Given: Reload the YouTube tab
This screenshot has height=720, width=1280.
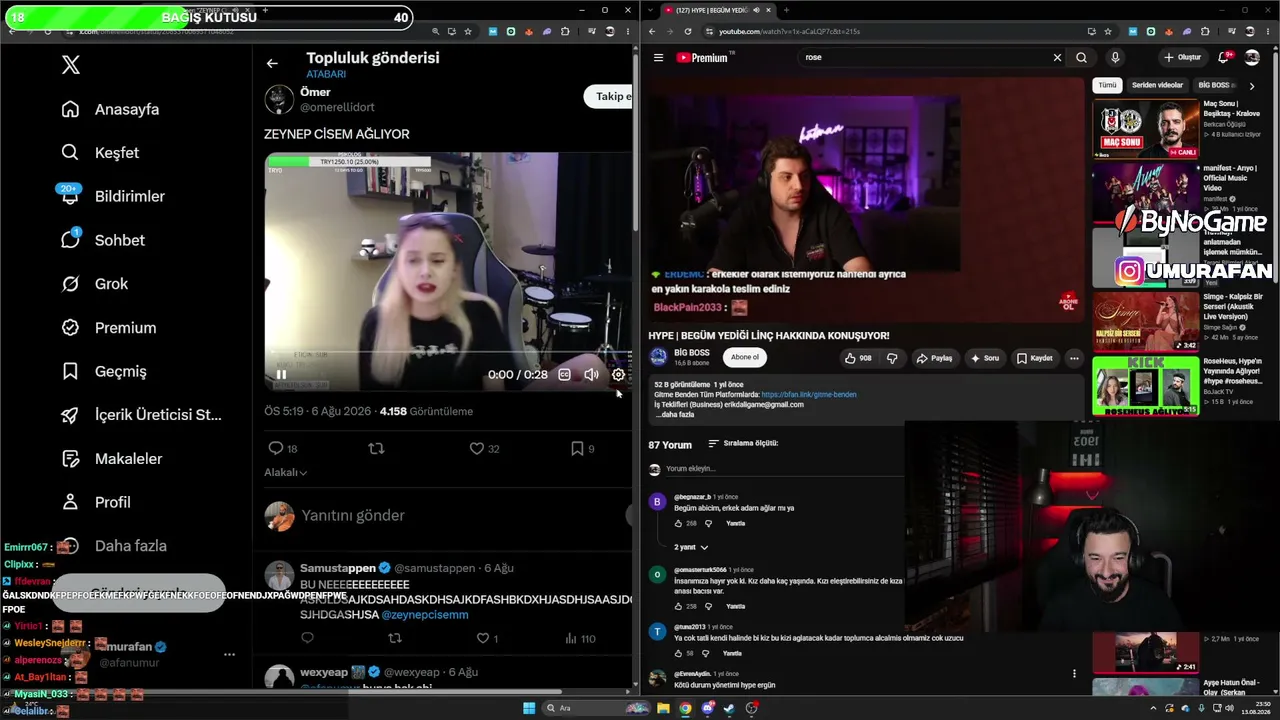Looking at the screenshot, I should point(688,32).
